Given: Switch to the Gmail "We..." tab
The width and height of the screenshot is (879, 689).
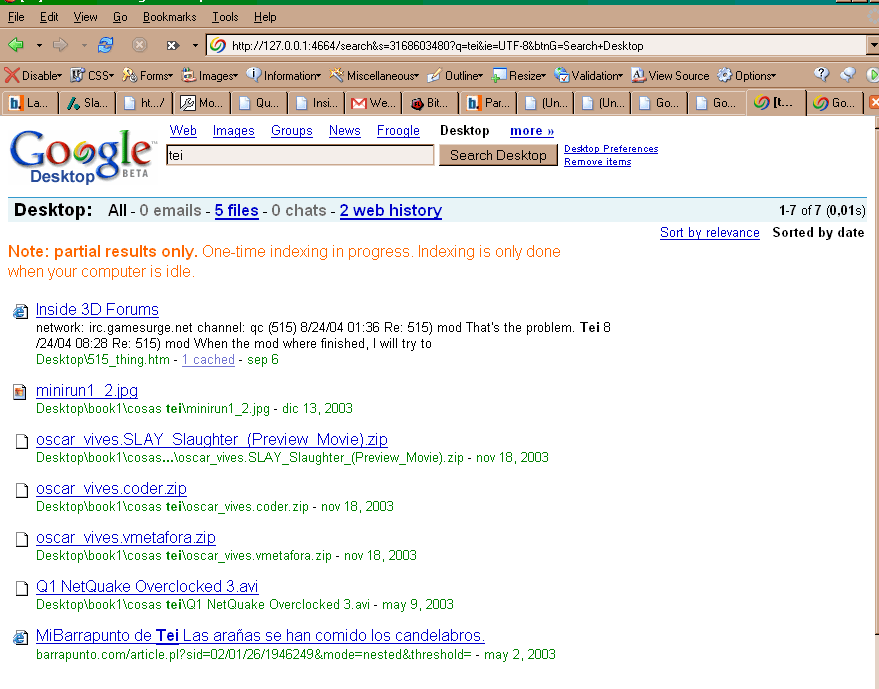Looking at the screenshot, I should click(374, 103).
